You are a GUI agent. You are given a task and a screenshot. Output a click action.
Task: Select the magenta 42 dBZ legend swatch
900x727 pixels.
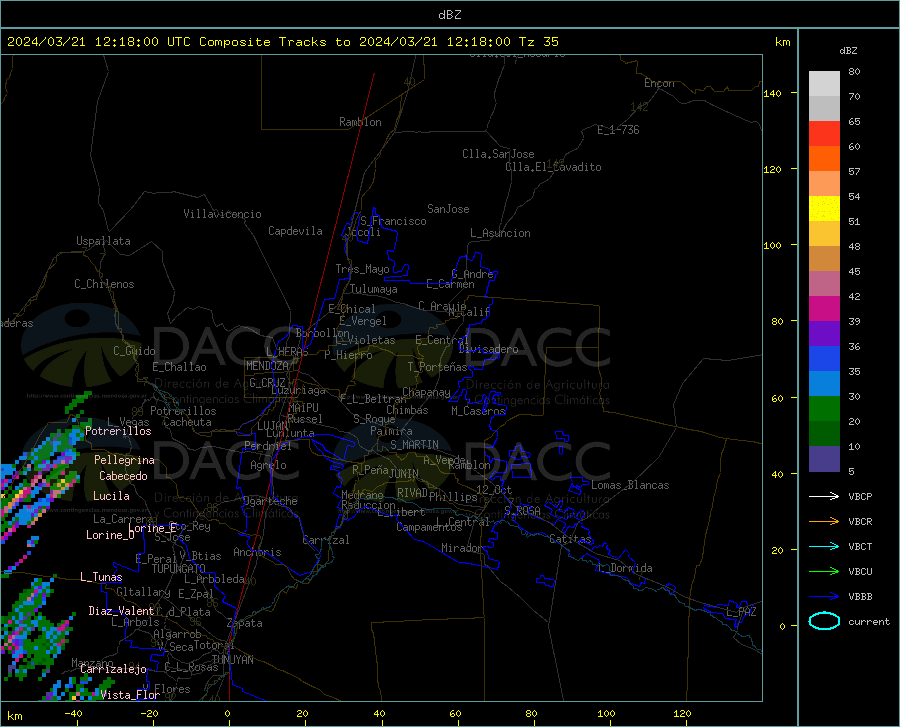tap(824, 308)
